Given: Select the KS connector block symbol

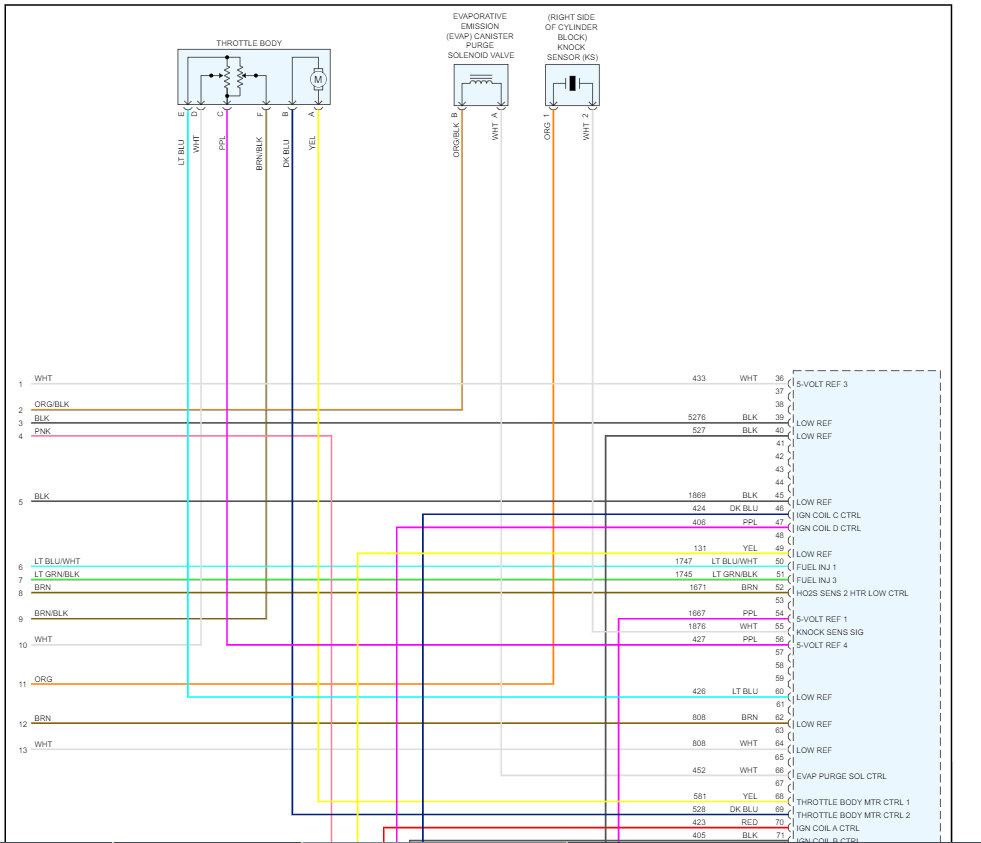Looking at the screenshot, I should pyautogui.click(x=572, y=85).
